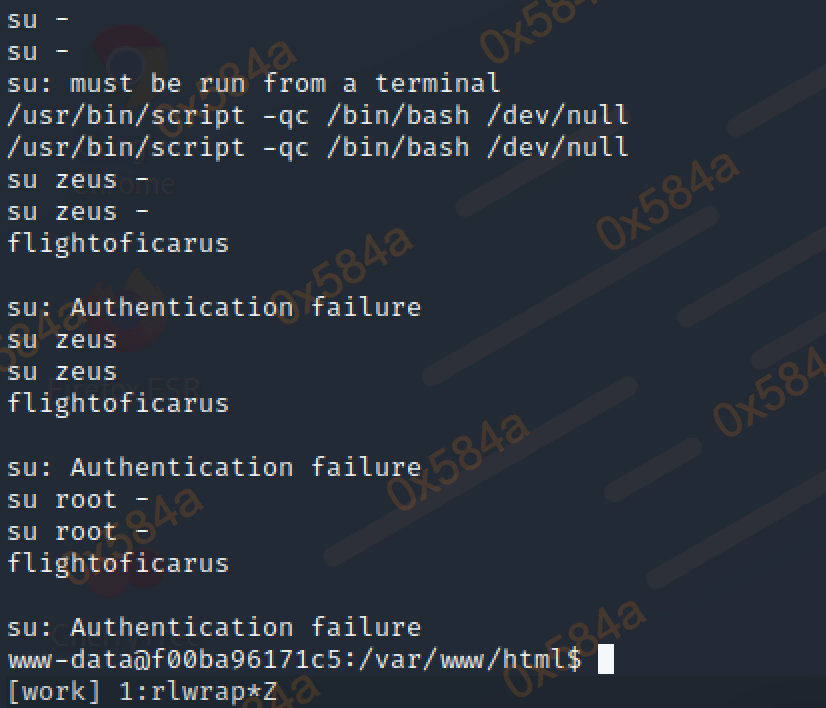Place cursor at the white terminal cursor block
This screenshot has height=708, width=826.
coord(605,660)
